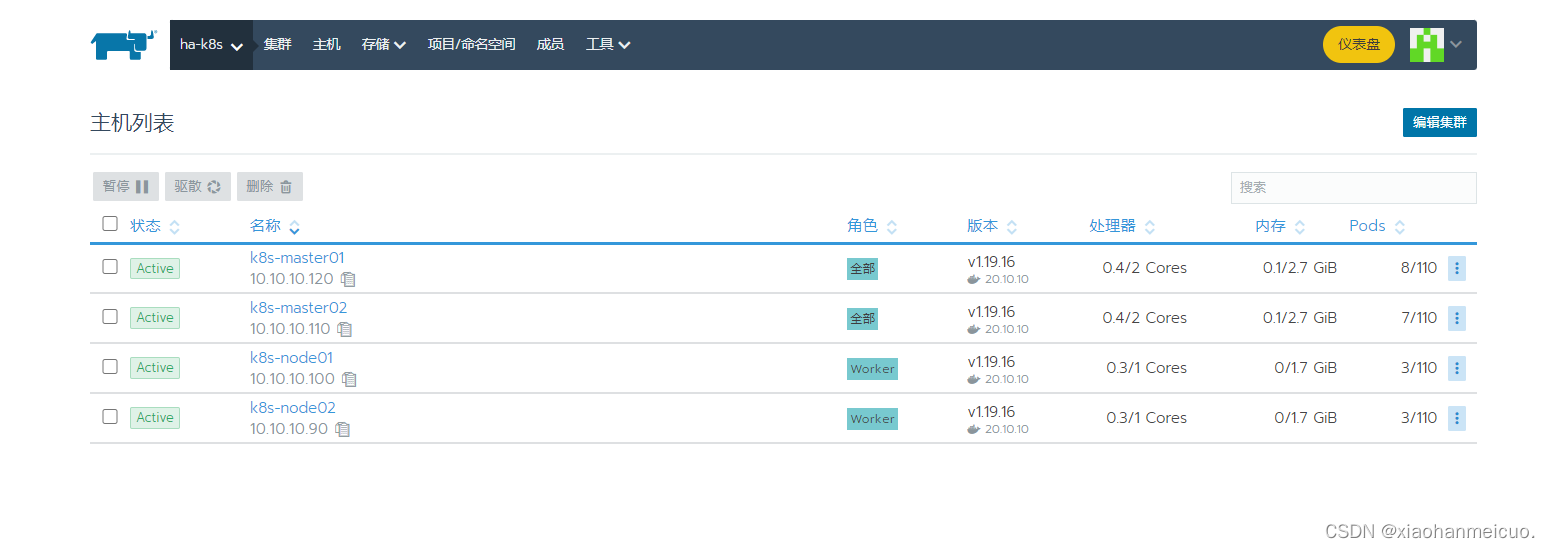
Task: Click the 8/110 pods value
Action: point(1419,268)
